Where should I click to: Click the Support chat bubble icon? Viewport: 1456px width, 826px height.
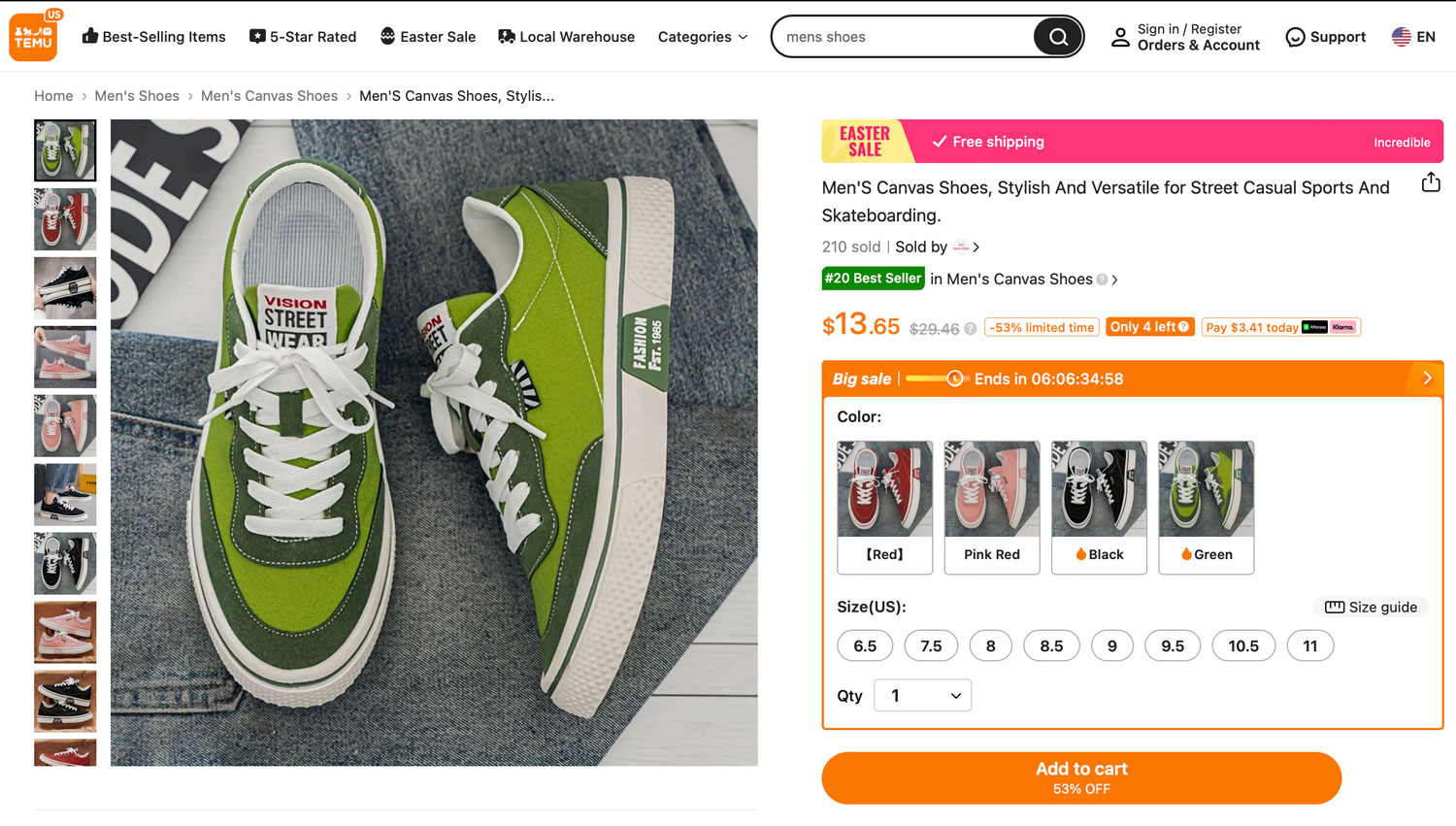(x=1295, y=37)
